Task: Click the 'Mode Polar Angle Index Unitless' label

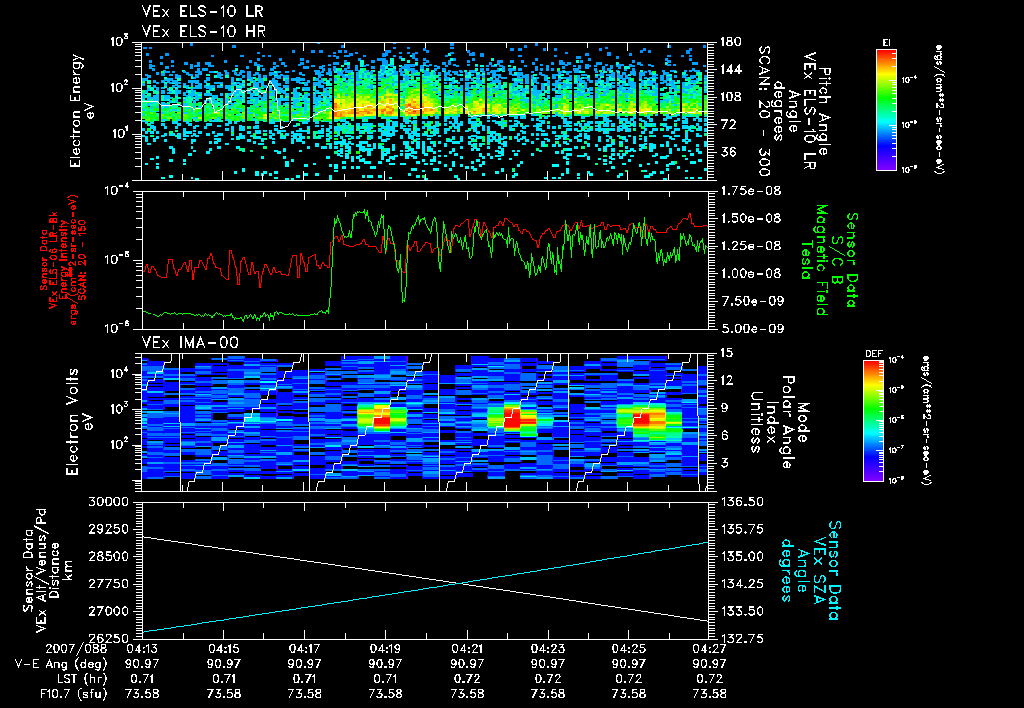Action: (779, 422)
